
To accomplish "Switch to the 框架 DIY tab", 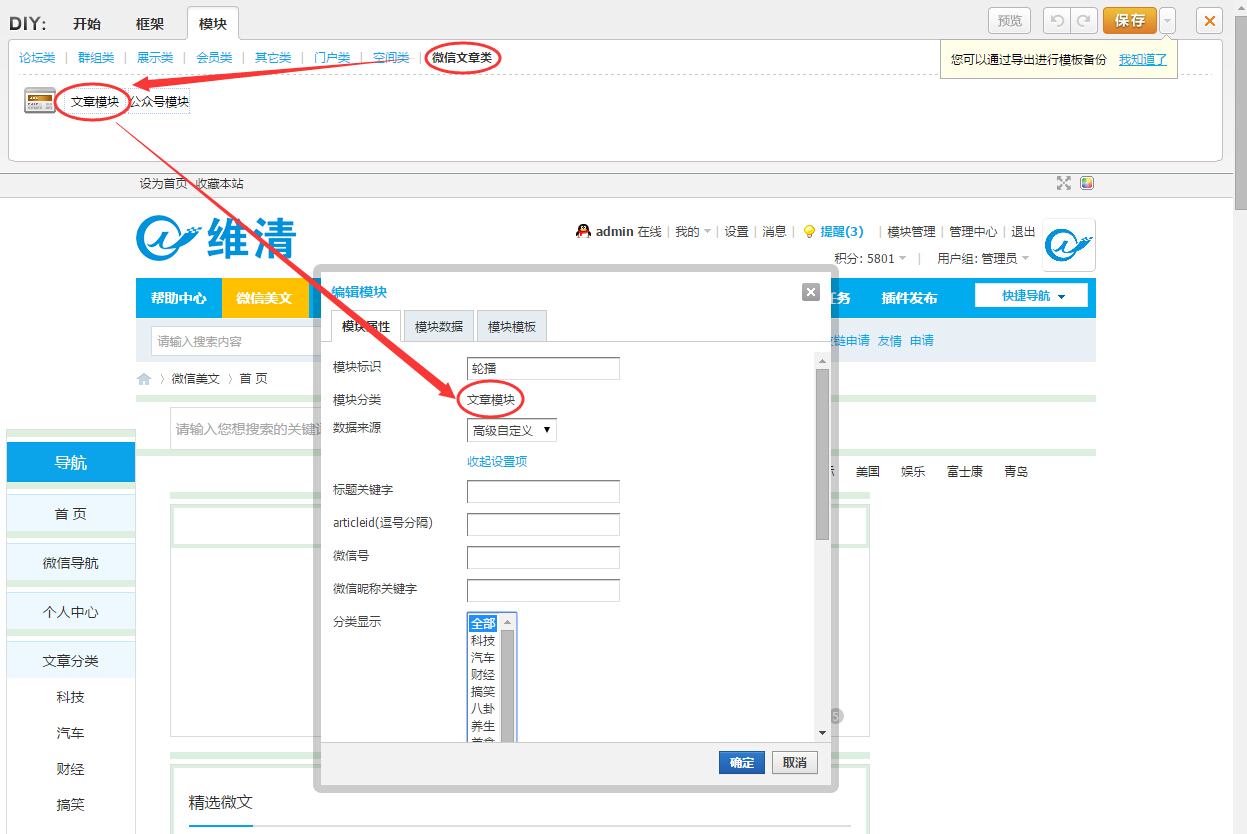I will pos(150,23).
